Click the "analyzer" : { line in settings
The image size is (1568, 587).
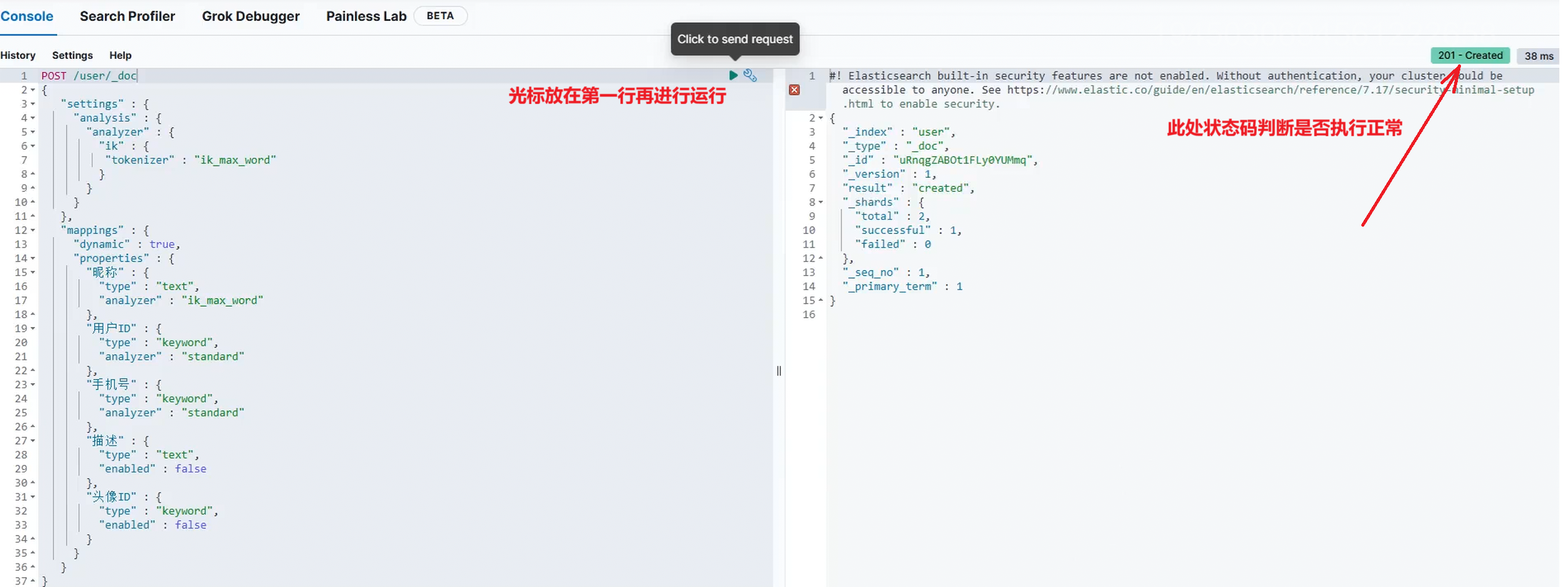[130, 132]
